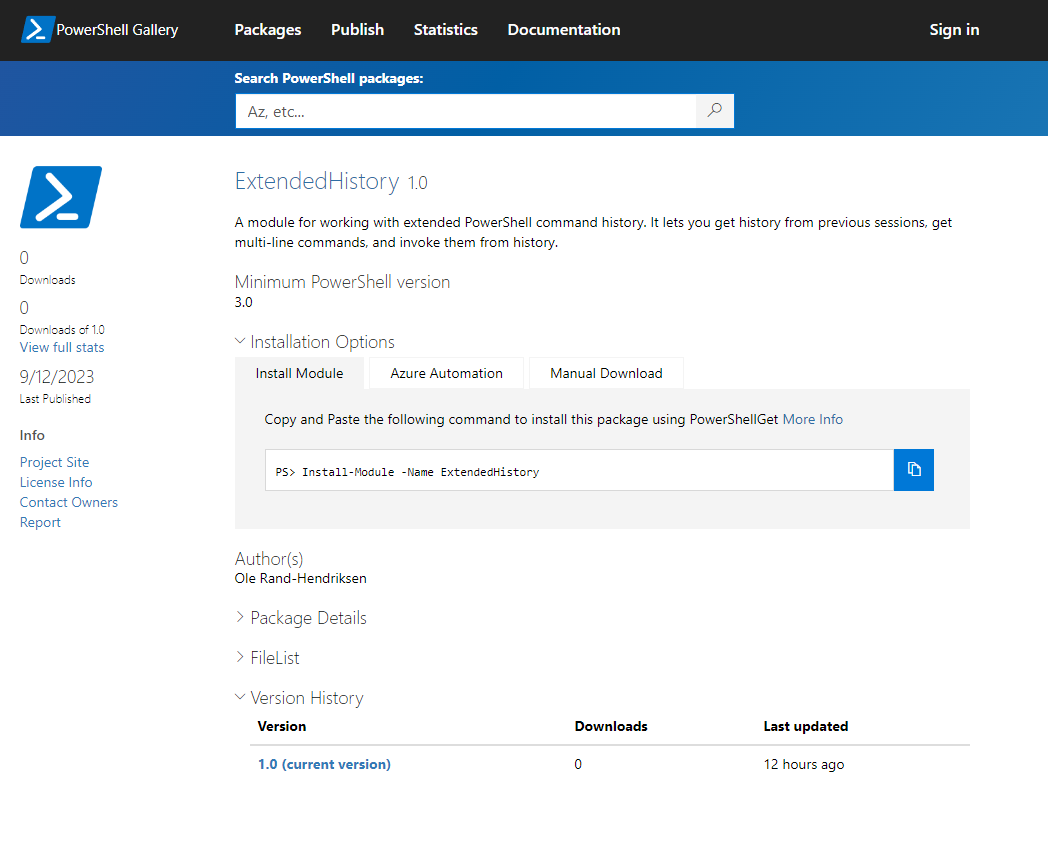Collapse the Installation Options section
Screen dimensions: 1048x862
315,342
